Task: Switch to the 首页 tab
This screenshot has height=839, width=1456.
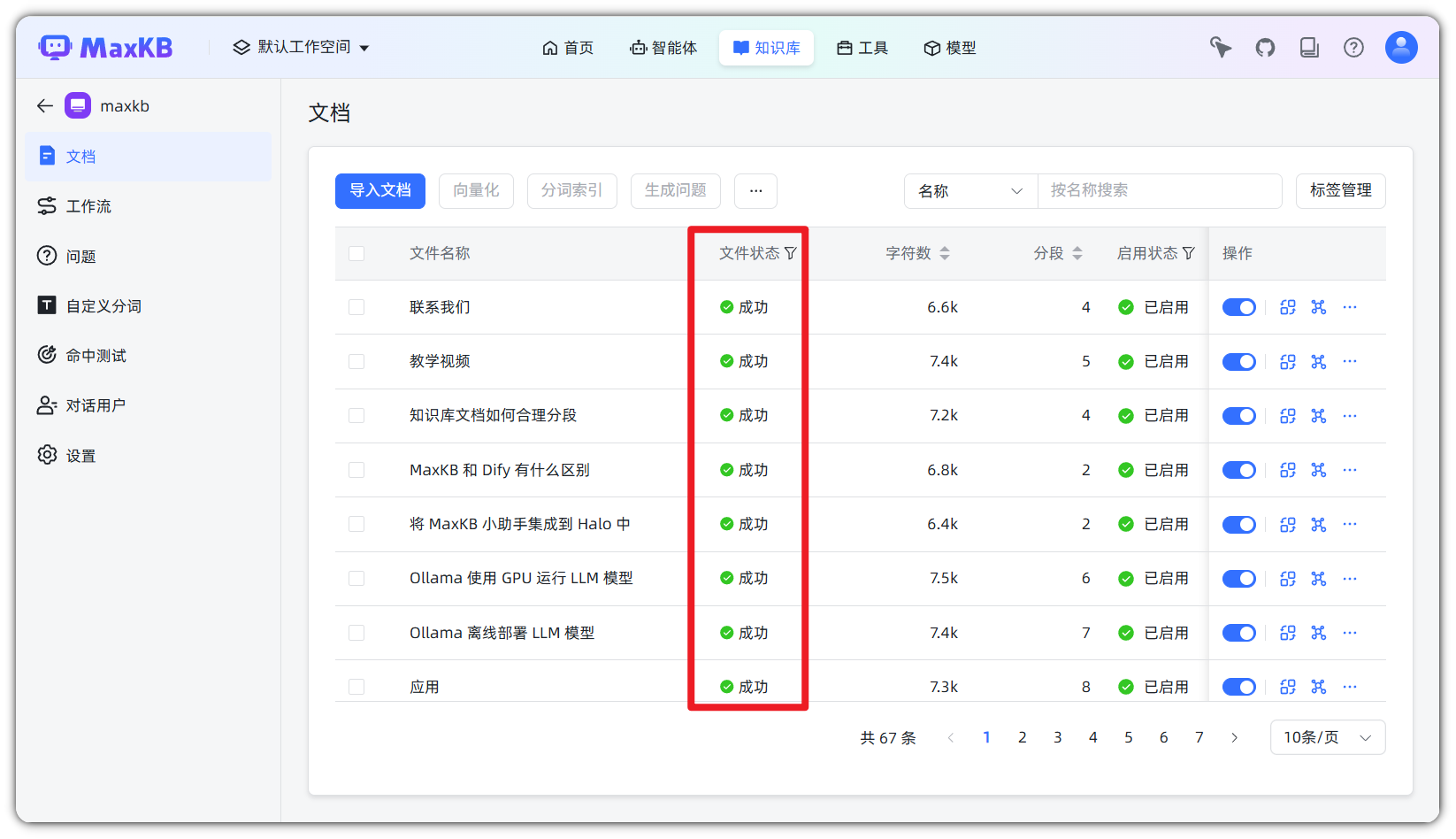Action: (x=568, y=48)
